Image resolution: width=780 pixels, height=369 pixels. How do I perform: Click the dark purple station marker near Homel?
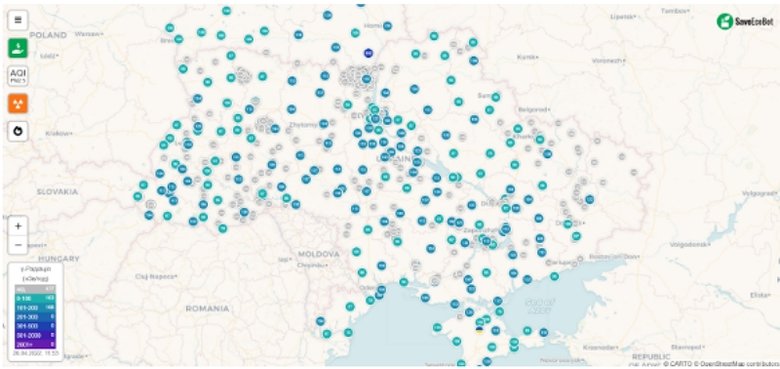[368, 53]
